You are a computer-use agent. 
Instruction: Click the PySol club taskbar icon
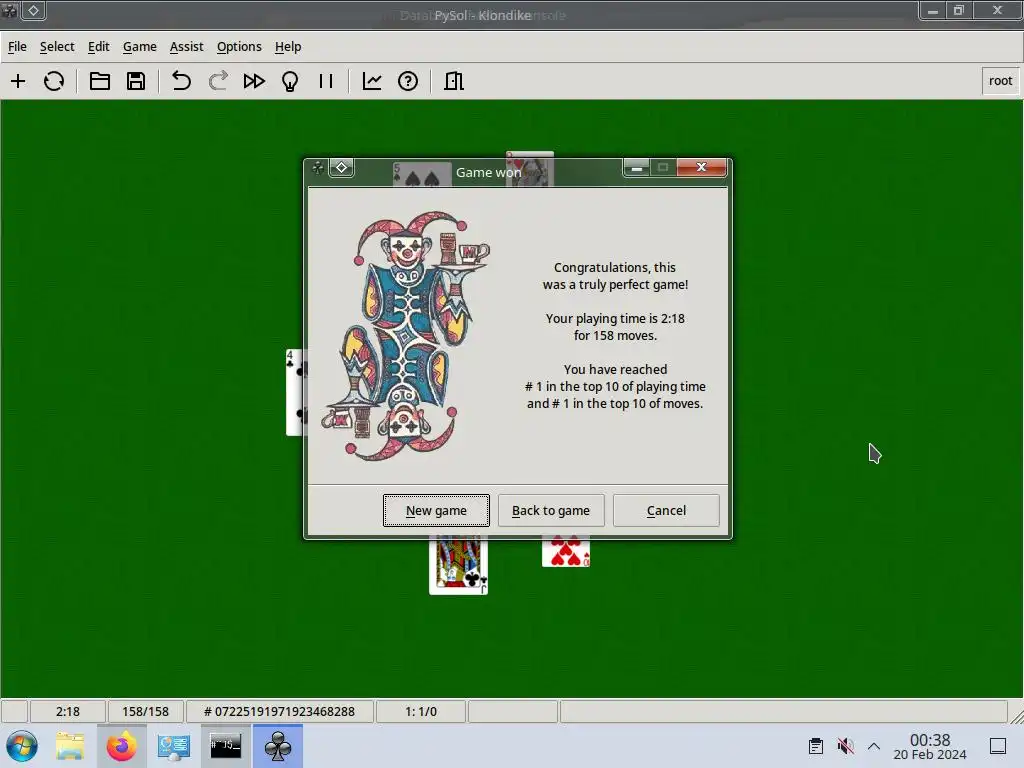tap(278, 746)
